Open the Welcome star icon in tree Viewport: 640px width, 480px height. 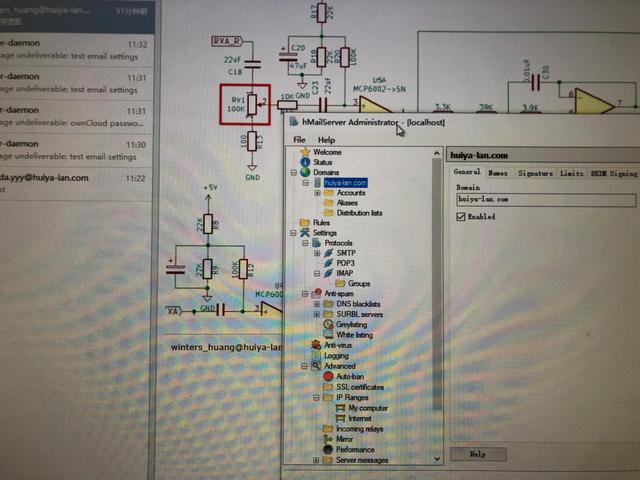[305, 152]
